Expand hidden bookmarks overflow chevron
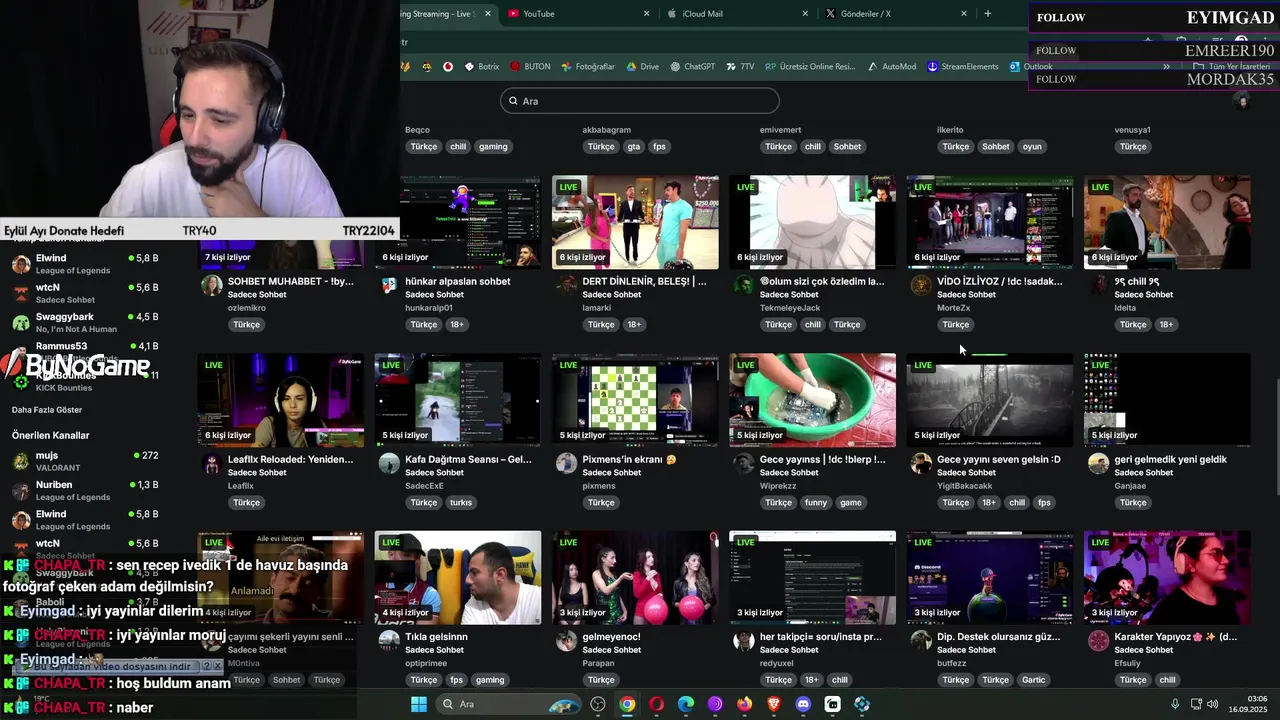Screen dimensions: 1280x720 [x=1166, y=67]
